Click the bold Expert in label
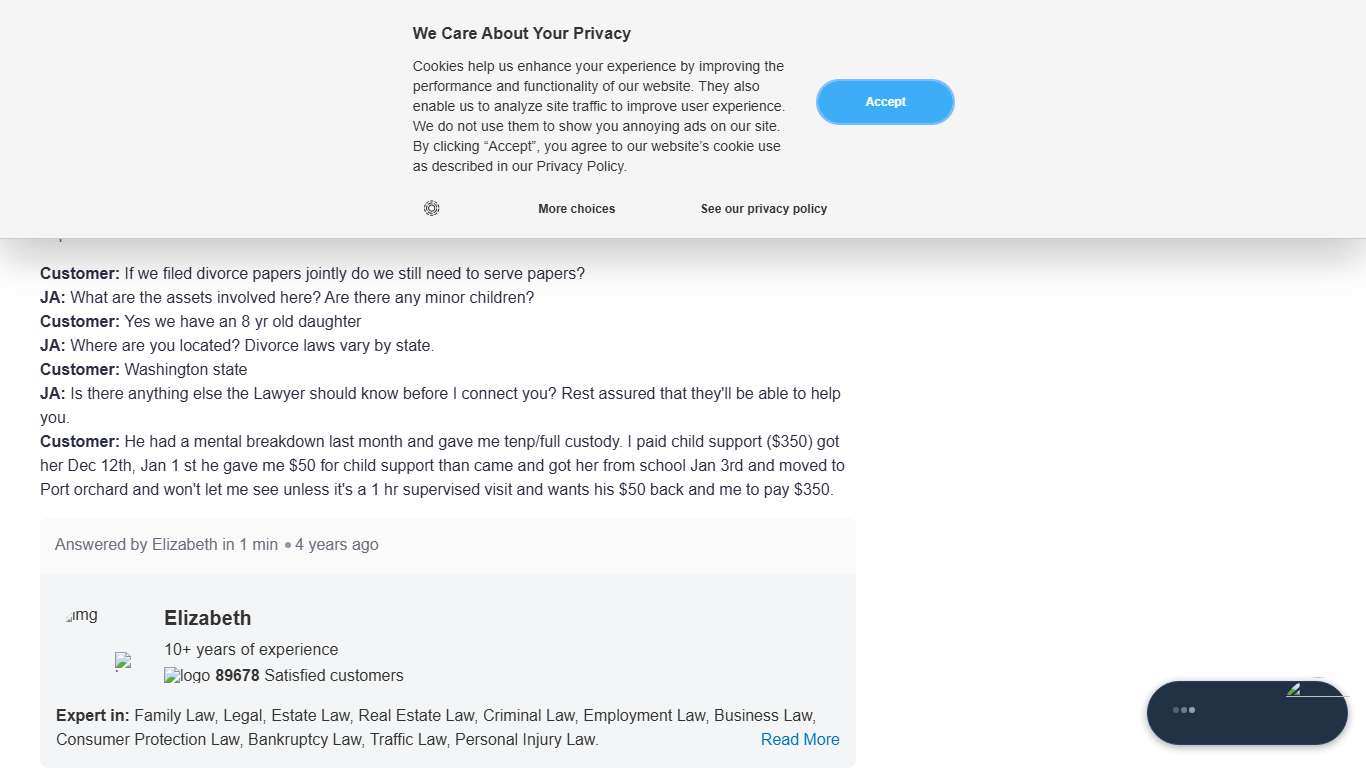This screenshot has height=768, width=1366. [x=93, y=716]
